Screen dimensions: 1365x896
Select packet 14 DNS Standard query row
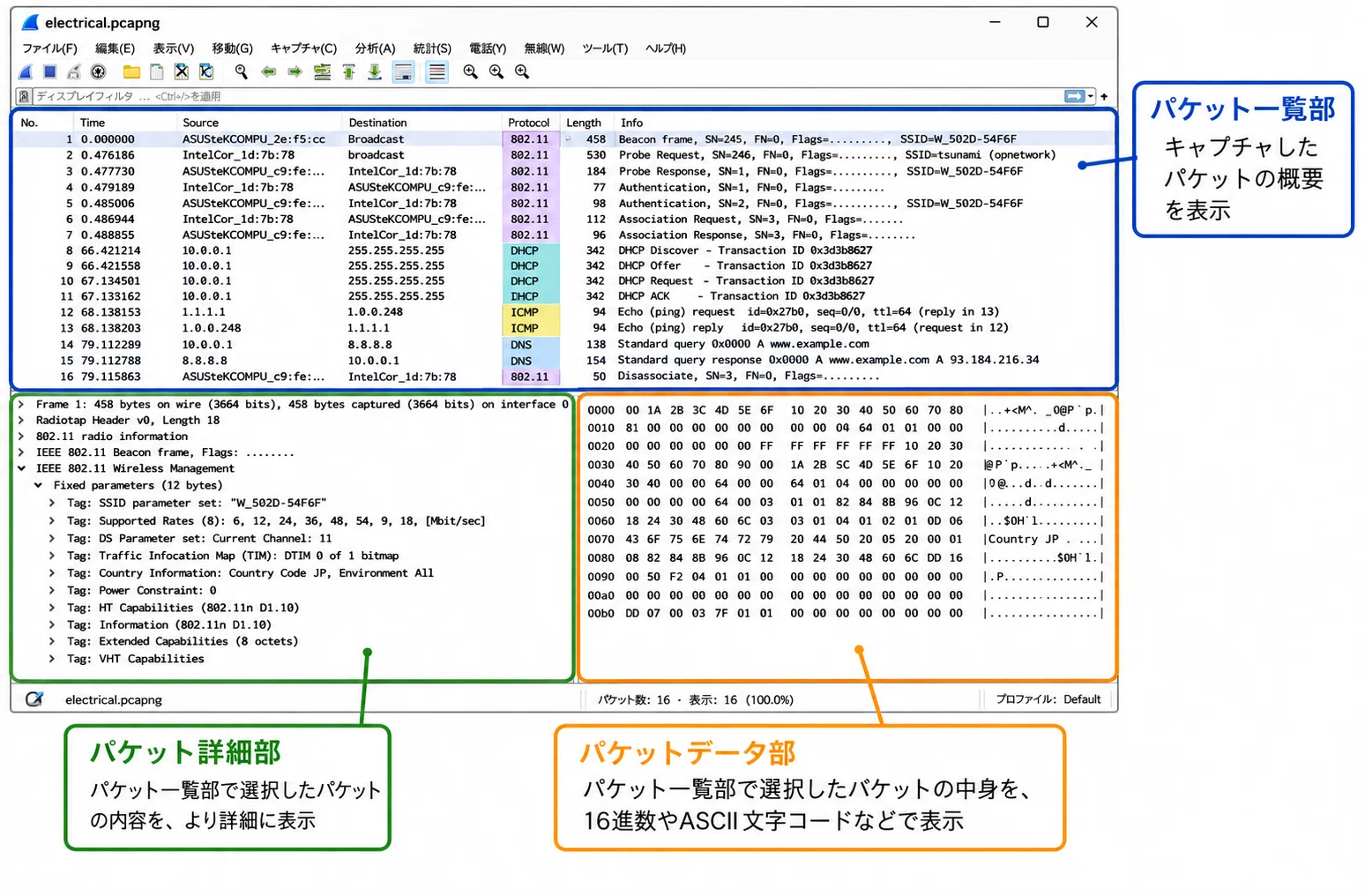tap(564, 345)
